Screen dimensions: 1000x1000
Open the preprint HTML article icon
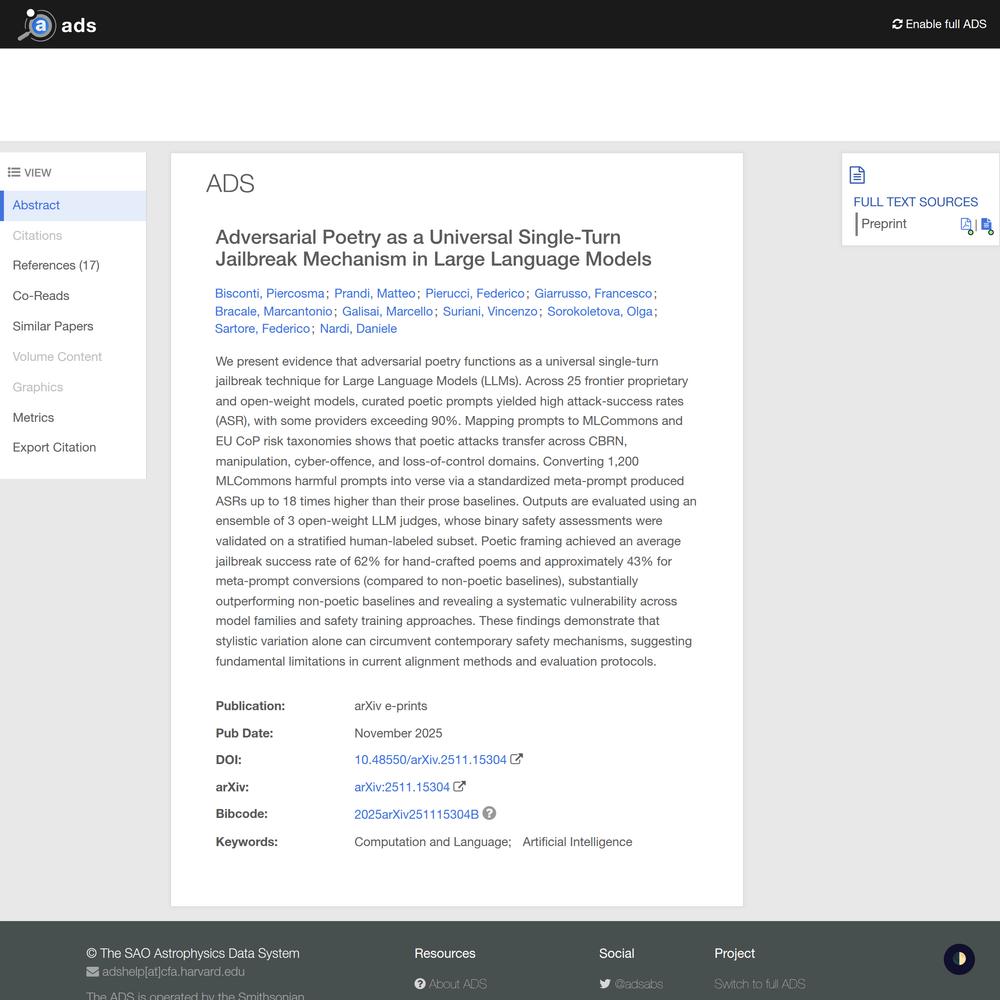point(986,225)
